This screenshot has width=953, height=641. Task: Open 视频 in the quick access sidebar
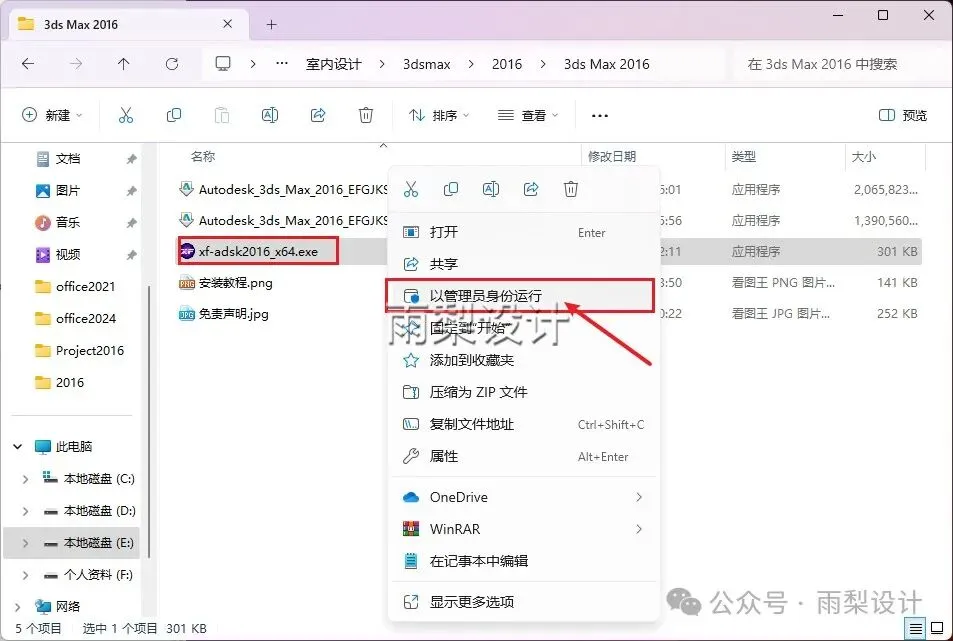click(x=67, y=255)
